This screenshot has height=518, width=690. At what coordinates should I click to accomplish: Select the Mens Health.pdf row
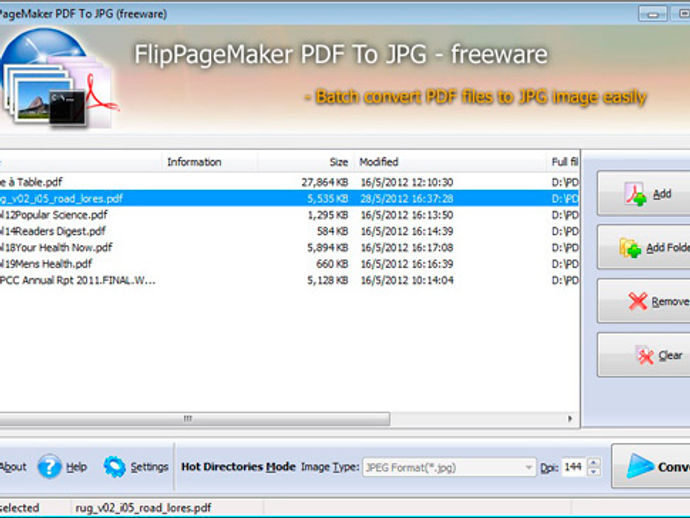coord(289,264)
